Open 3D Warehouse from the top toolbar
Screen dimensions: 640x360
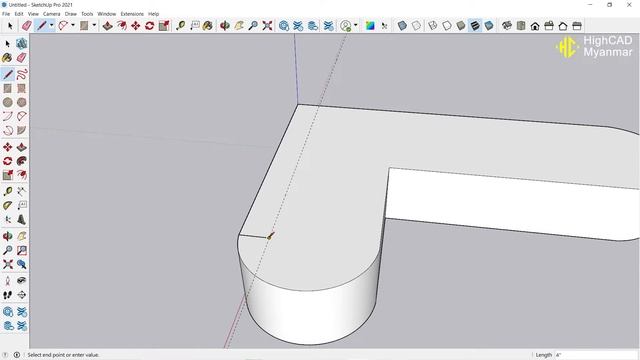pos(284,26)
